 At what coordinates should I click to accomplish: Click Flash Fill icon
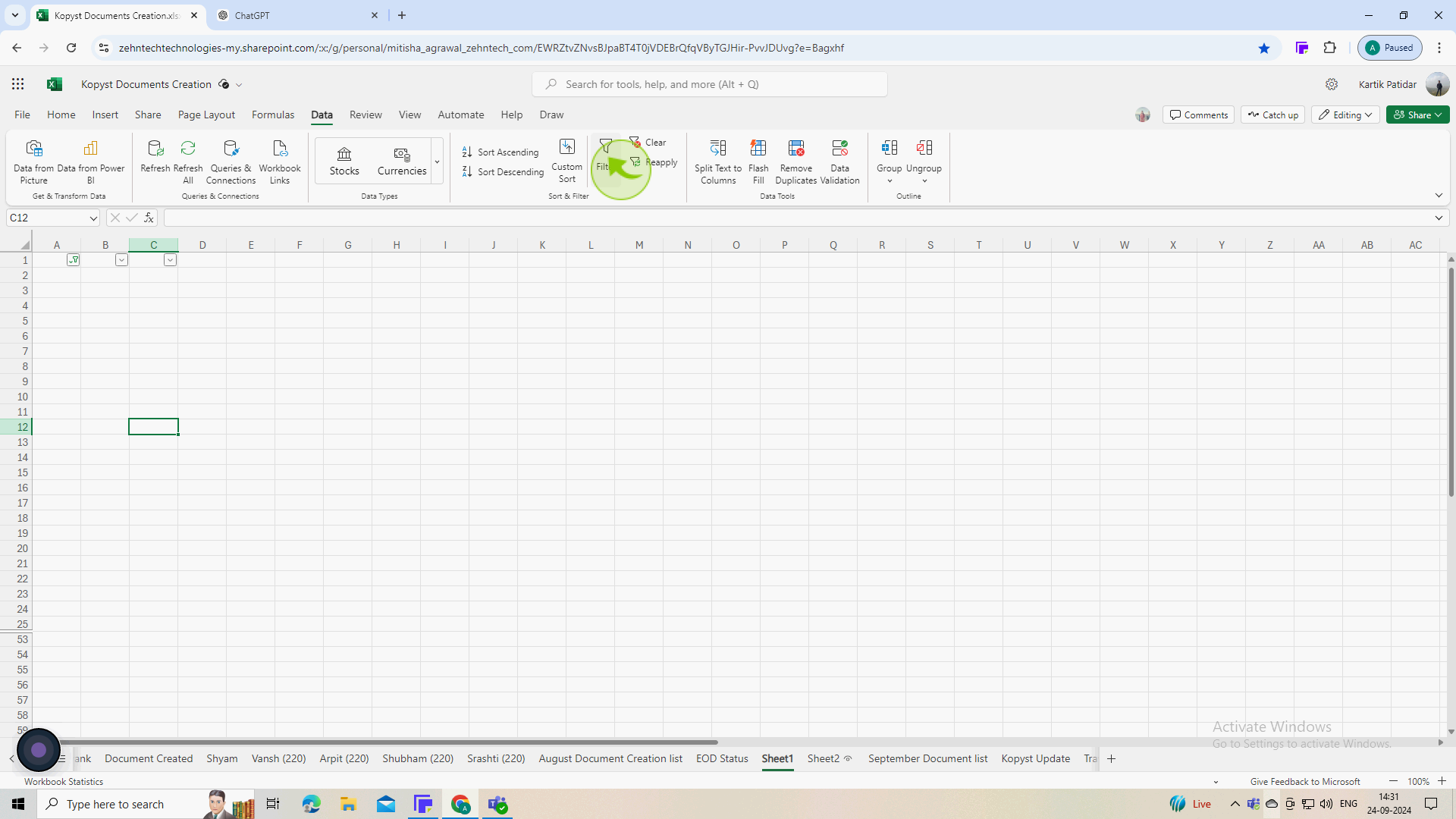pos(758,148)
